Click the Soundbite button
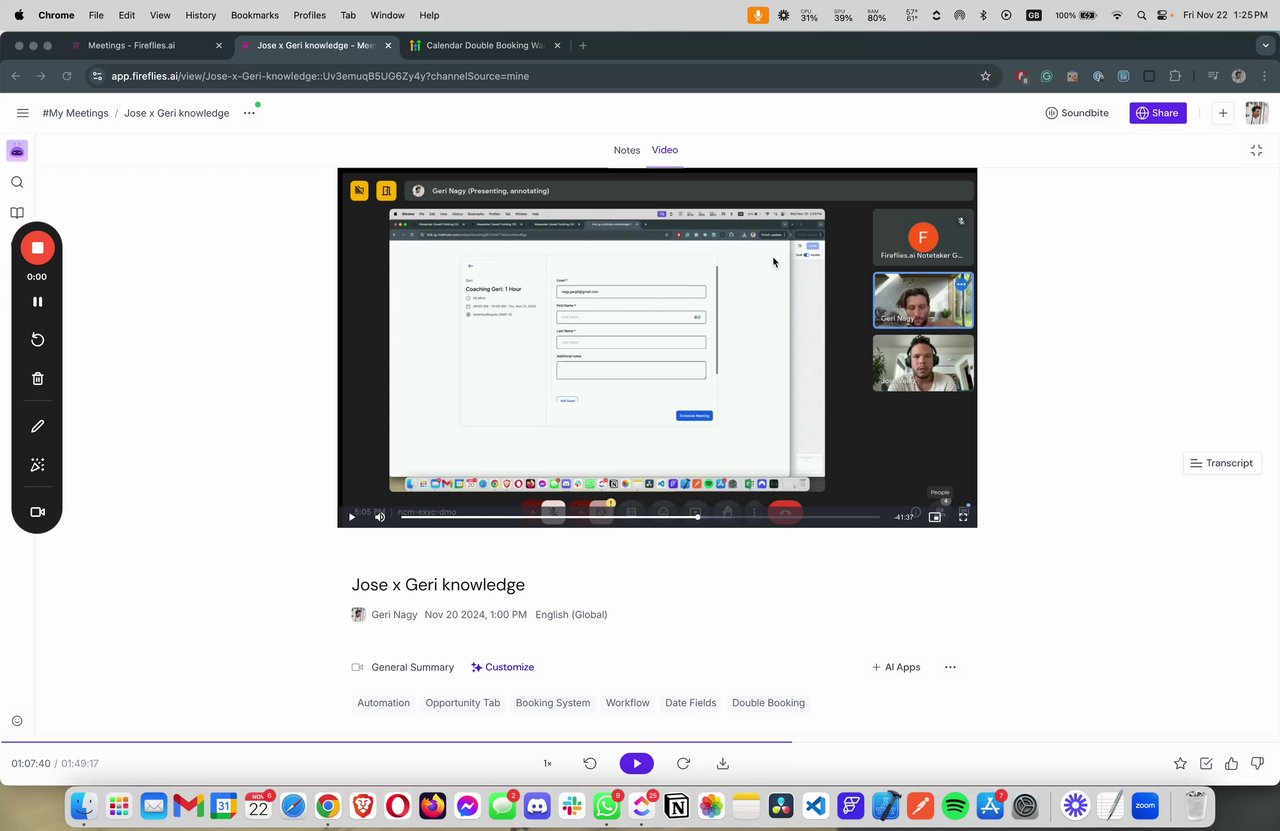The width and height of the screenshot is (1280, 831). 1077,113
